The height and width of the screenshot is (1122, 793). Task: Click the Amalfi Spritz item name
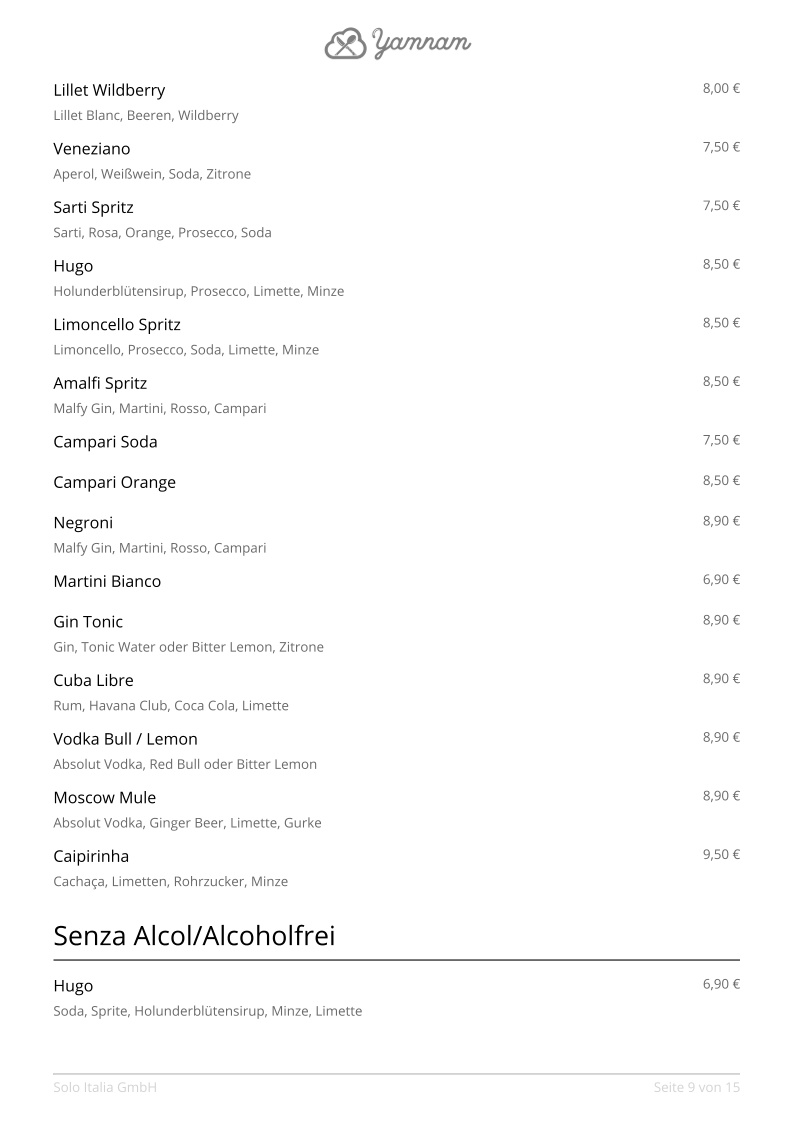(100, 384)
